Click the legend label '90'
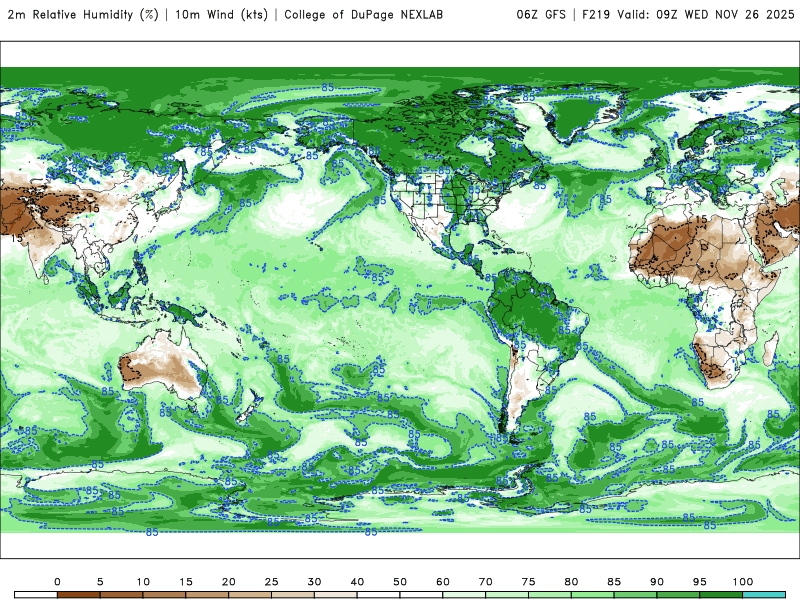 click(657, 582)
